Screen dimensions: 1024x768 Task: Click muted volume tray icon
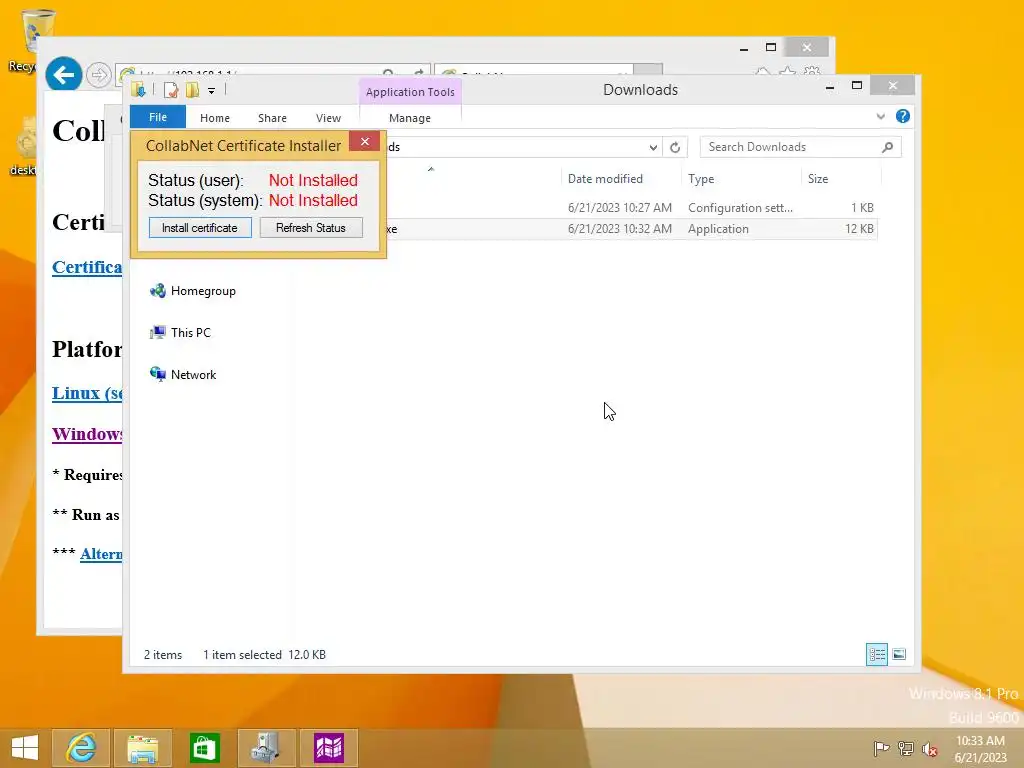tap(930, 749)
